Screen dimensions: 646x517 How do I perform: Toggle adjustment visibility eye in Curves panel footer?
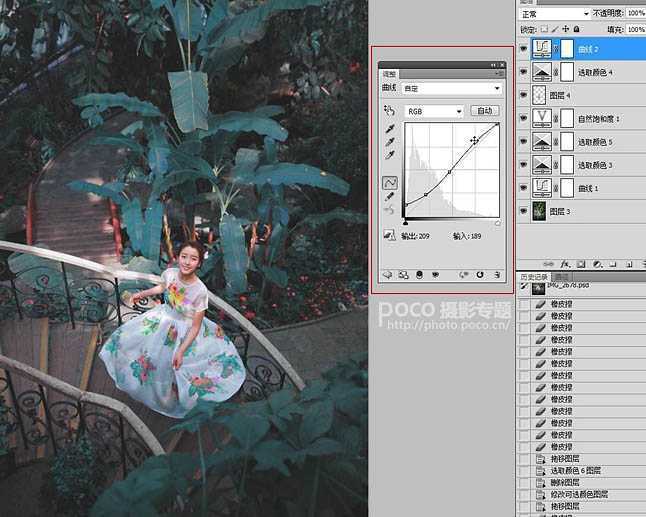coord(435,275)
